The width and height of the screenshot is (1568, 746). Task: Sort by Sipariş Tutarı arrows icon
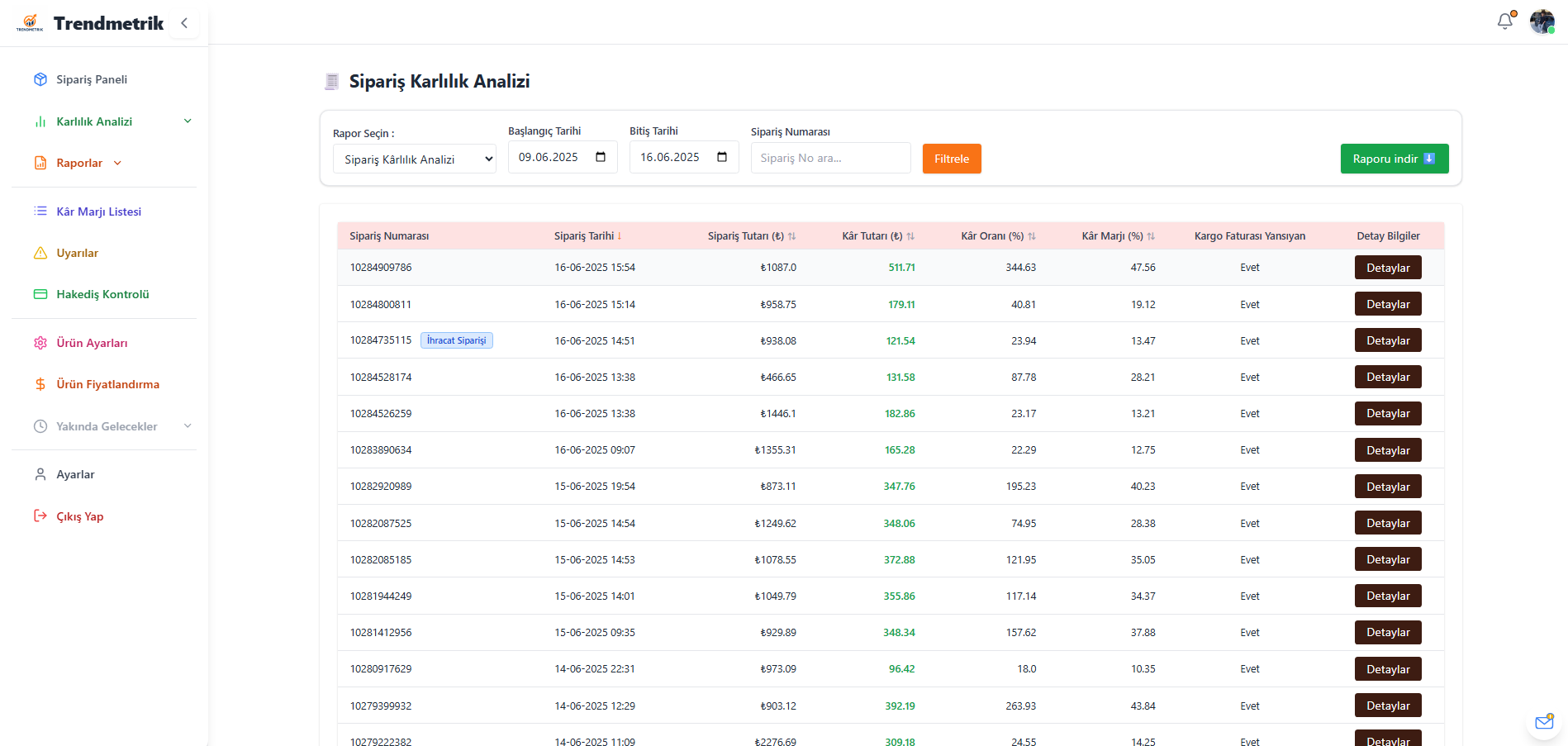791,236
